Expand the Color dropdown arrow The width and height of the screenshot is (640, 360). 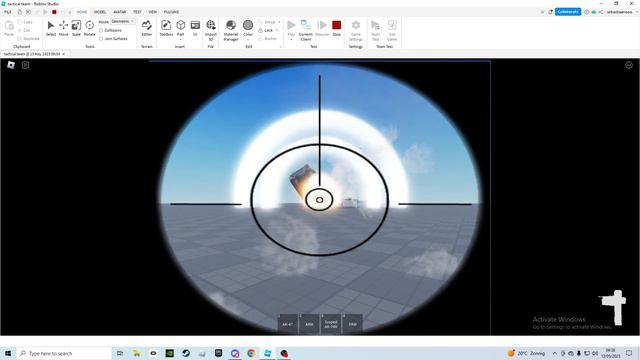coord(248,40)
